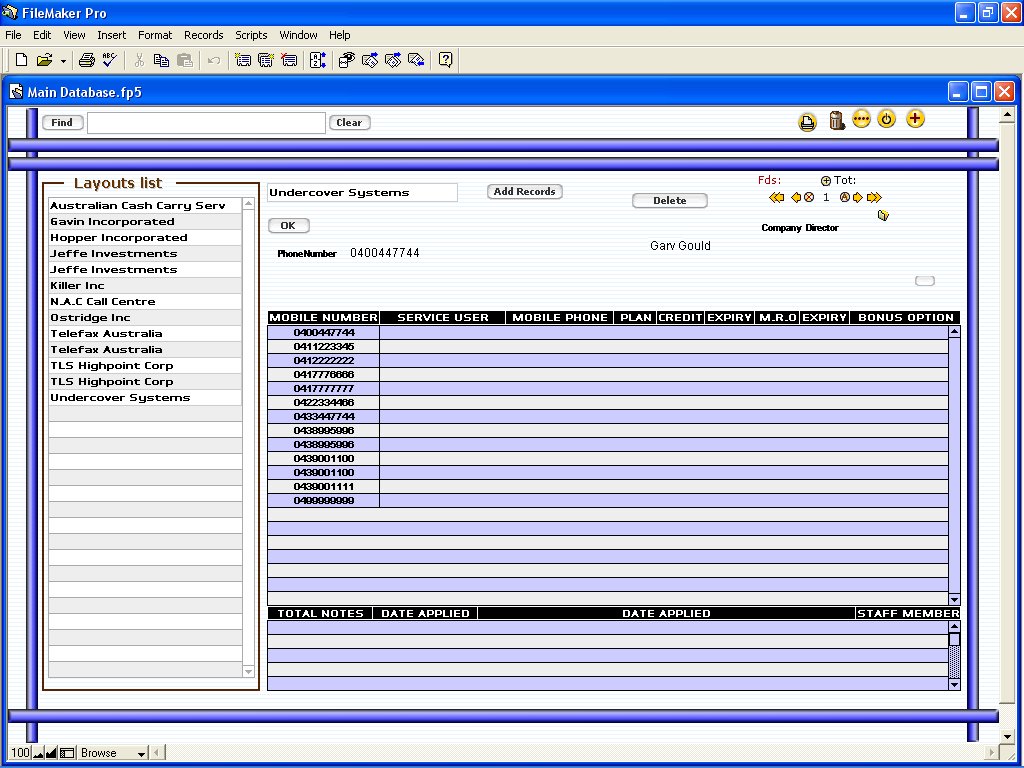Image resolution: width=1024 pixels, height=768 pixels.
Task: Select N.A.C Call Centre in list
Action: (x=145, y=302)
